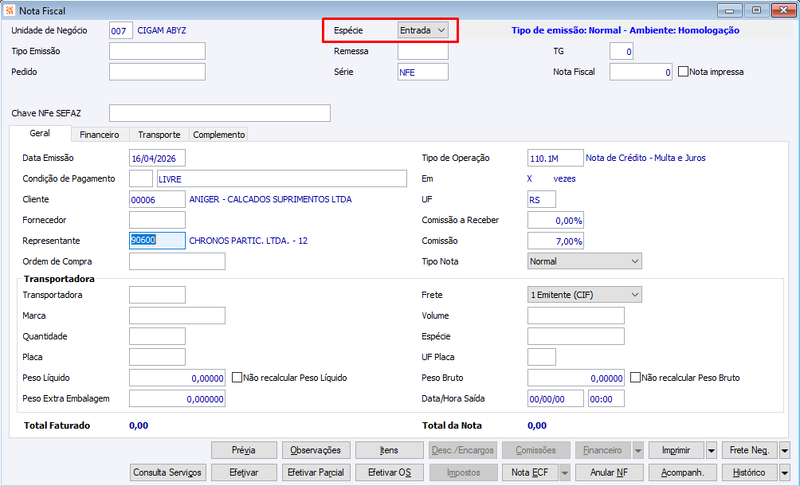Click the Volume input field

click(576, 316)
